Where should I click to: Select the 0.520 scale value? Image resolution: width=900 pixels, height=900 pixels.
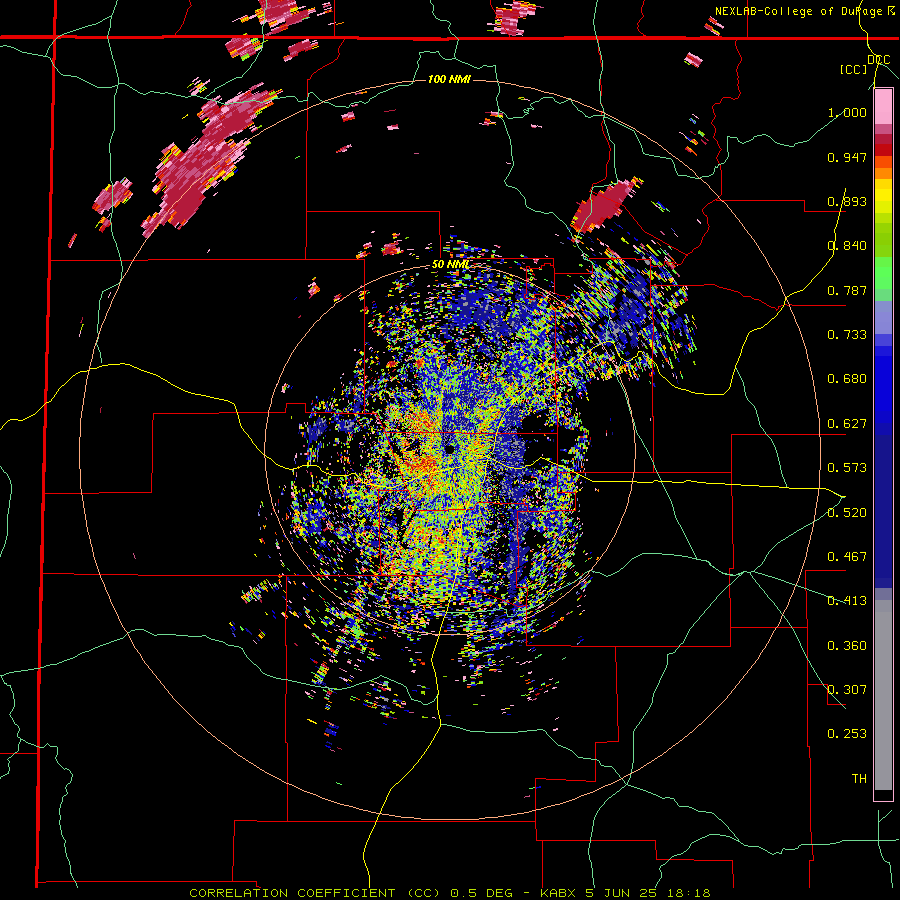coord(847,513)
